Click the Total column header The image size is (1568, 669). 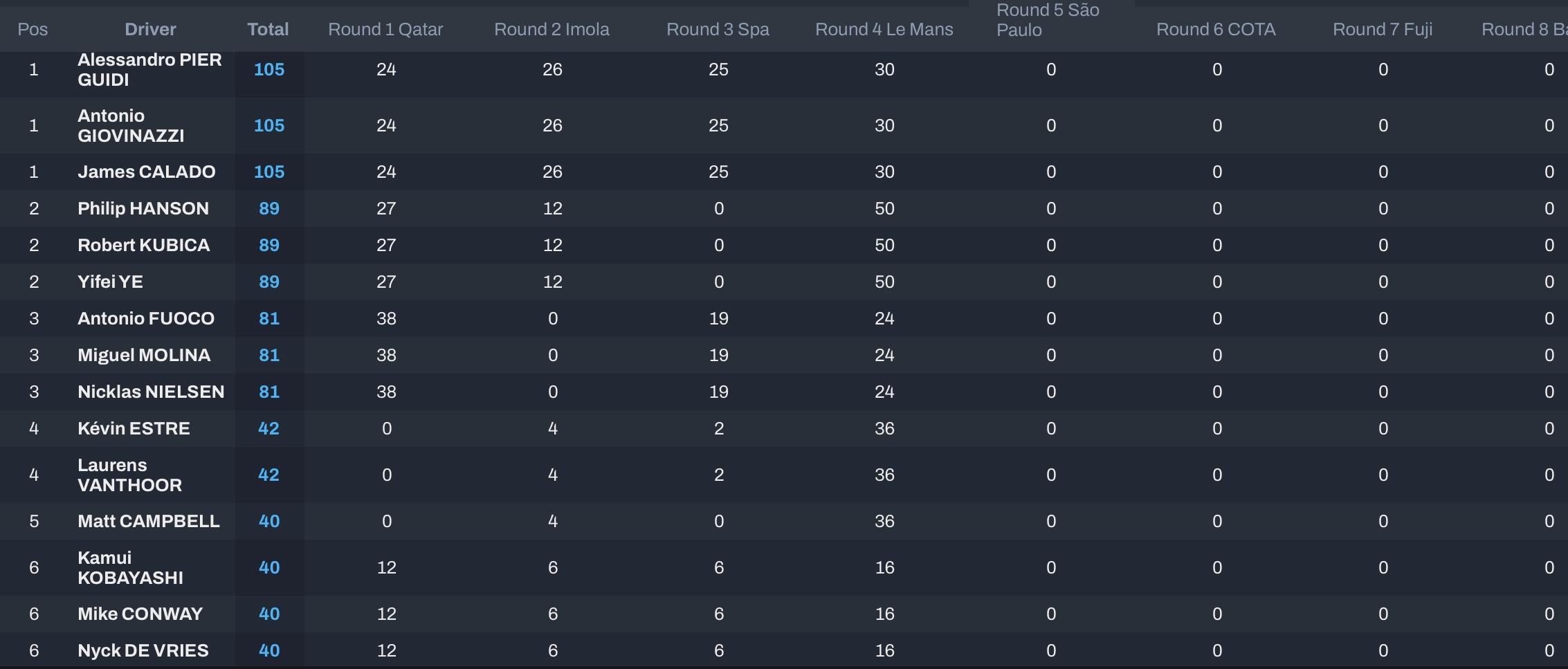point(268,29)
